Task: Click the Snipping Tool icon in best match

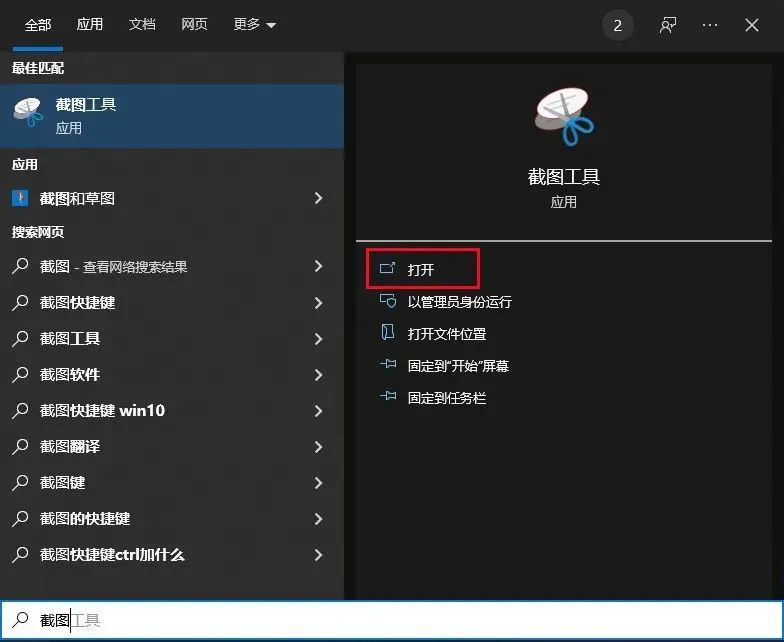Action: click(x=28, y=112)
